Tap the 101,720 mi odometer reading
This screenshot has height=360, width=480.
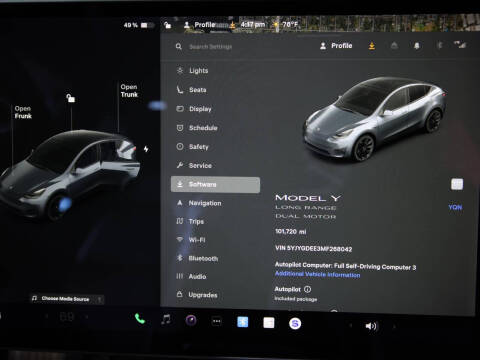click(291, 231)
